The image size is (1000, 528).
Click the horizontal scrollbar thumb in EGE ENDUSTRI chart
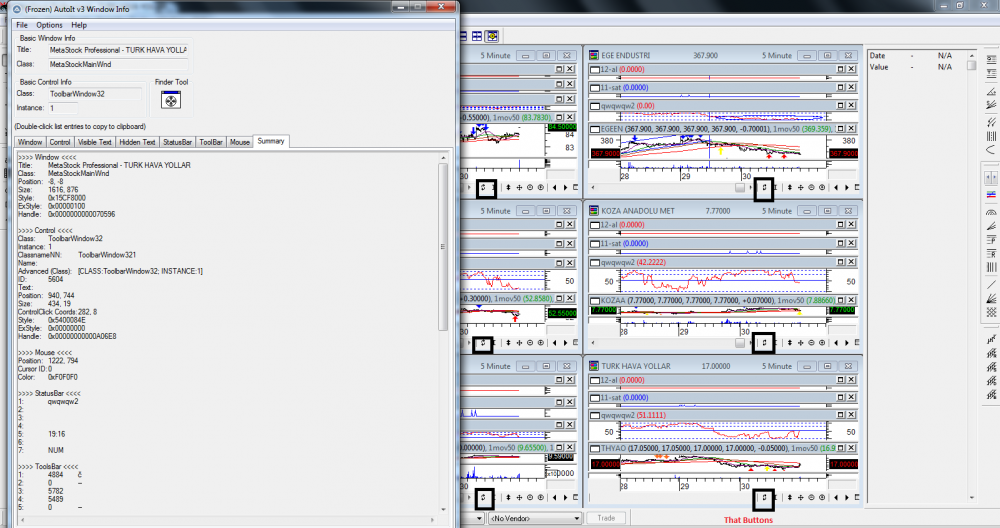[740, 187]
